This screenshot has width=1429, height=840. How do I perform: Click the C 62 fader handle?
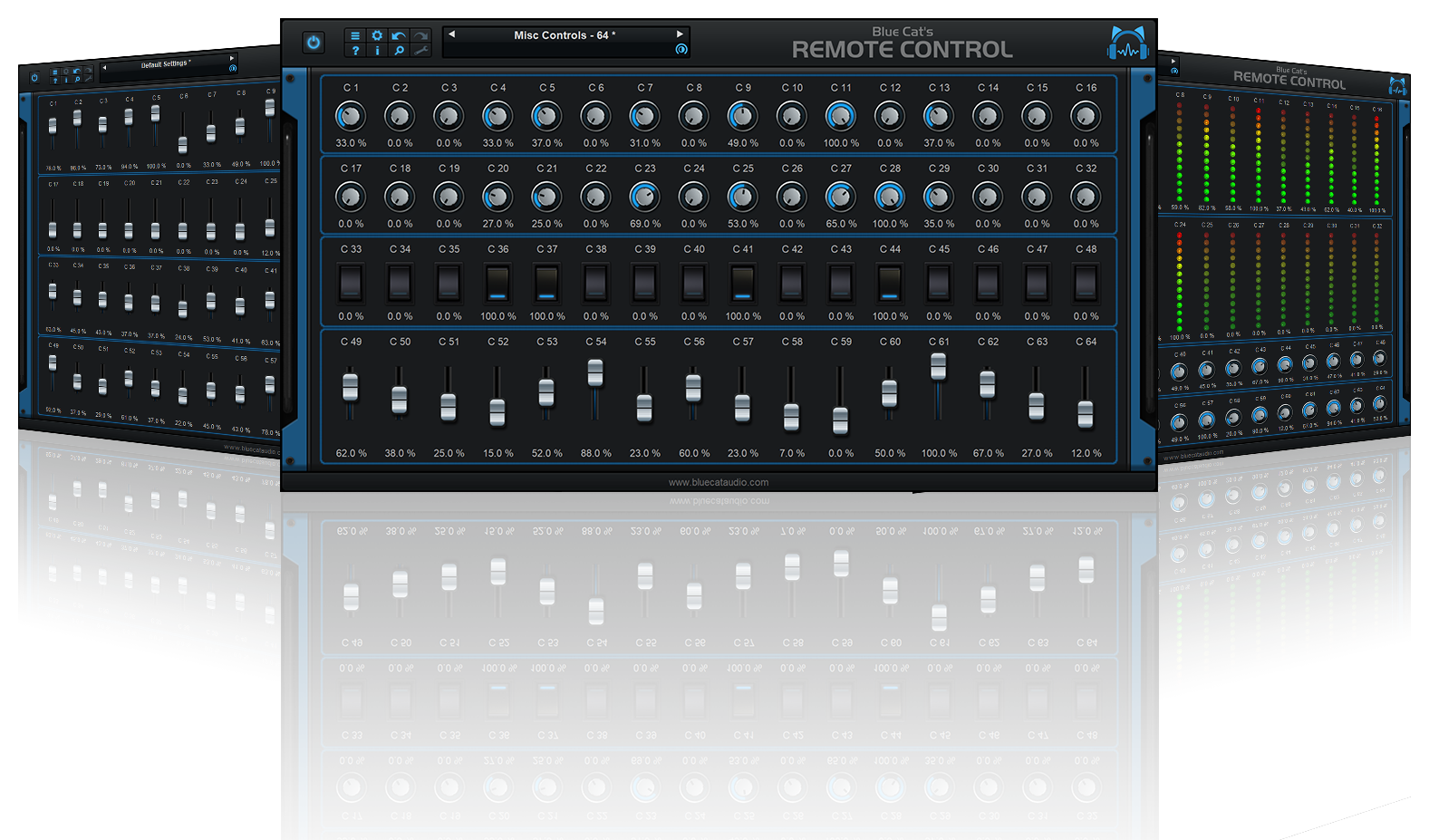[988, 384]
